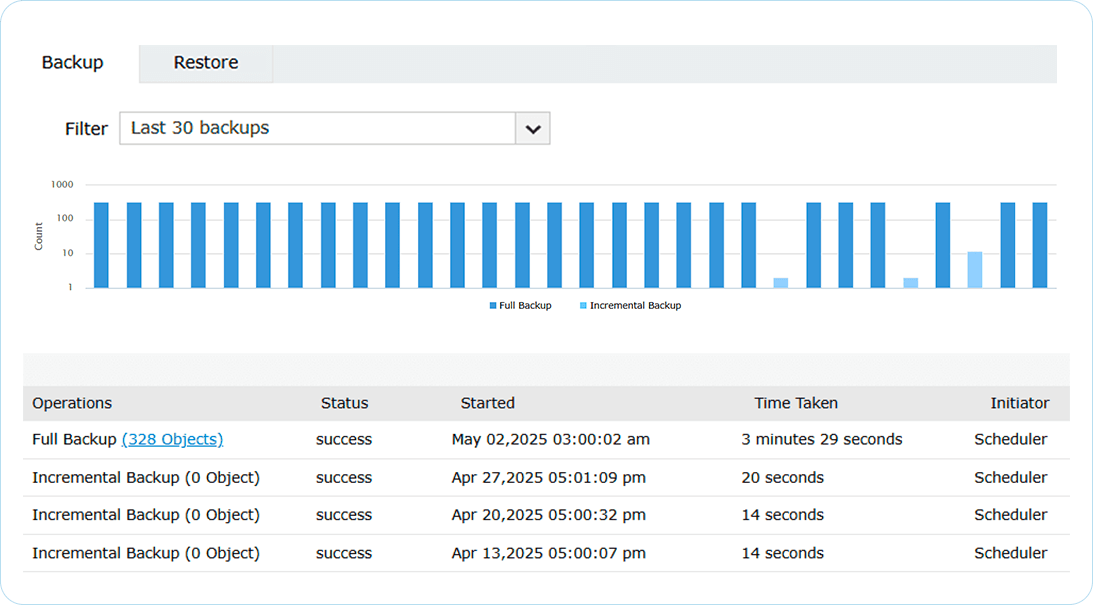Click Apr 13,2025 05:00:07 pm start time
This screenshot has height=605, width=1093.
coord(549,553)
